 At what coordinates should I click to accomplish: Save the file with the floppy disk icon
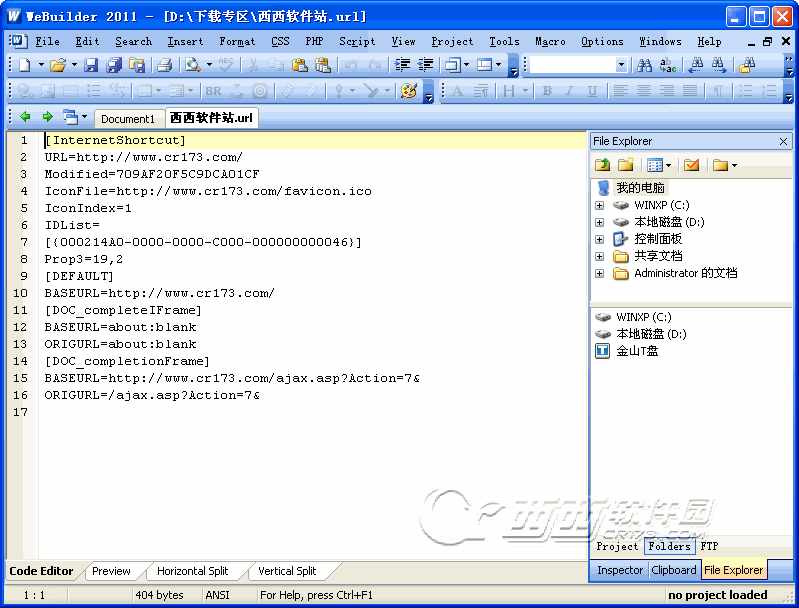coord(91,65)
